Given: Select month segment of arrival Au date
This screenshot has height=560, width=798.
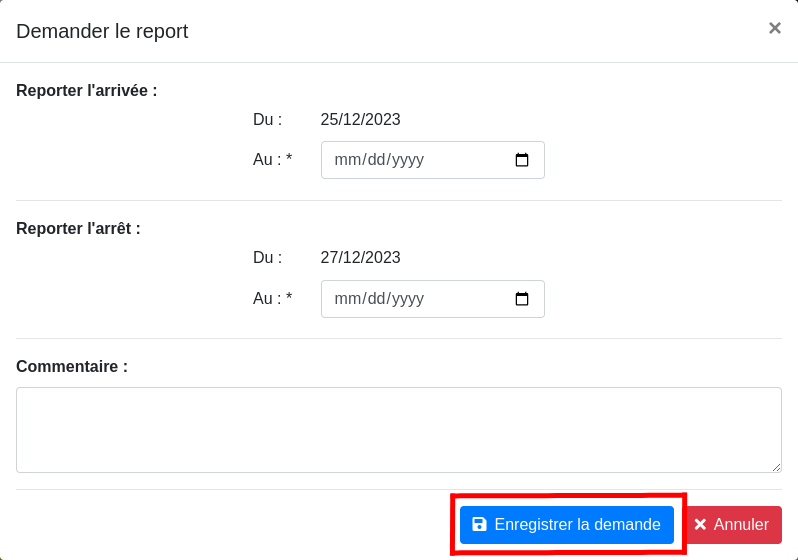Looking at the screenshot, I should pyautogui.click(x=346, y=160).
